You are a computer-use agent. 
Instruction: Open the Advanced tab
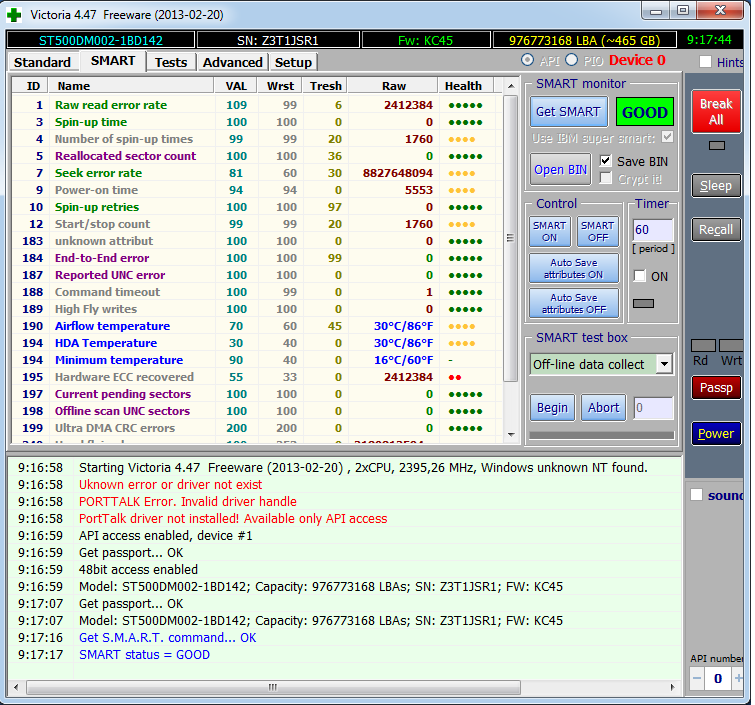coord(232,62)
